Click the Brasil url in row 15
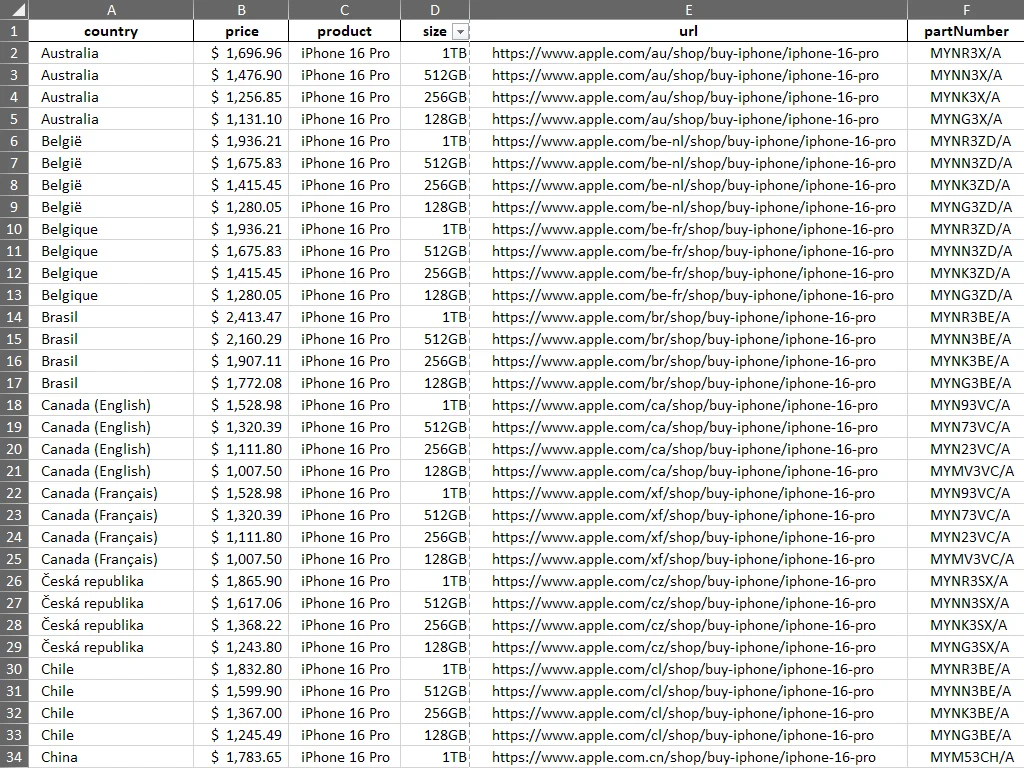1024x768 pixels. click(x=688, y=339)
